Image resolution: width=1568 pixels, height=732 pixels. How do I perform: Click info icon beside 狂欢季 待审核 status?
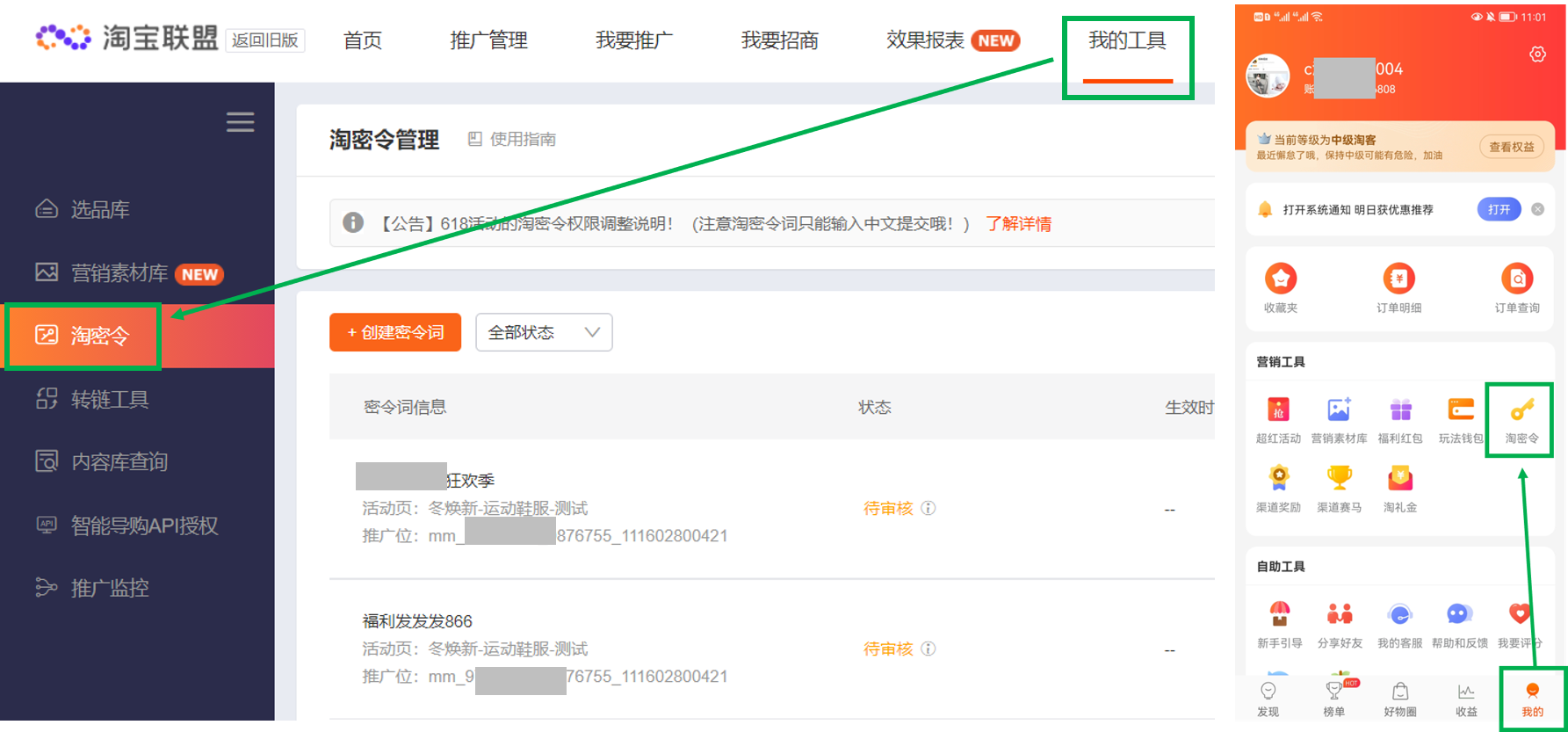[x=929, y=508]
